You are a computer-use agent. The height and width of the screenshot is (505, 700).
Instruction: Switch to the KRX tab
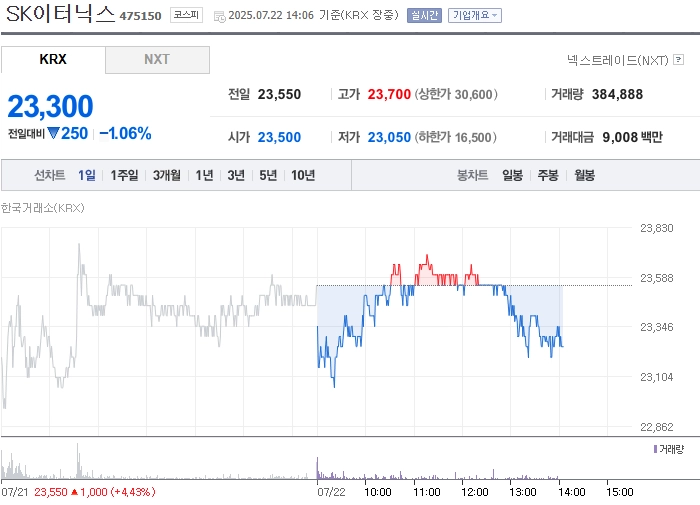(x=53, y=59)
